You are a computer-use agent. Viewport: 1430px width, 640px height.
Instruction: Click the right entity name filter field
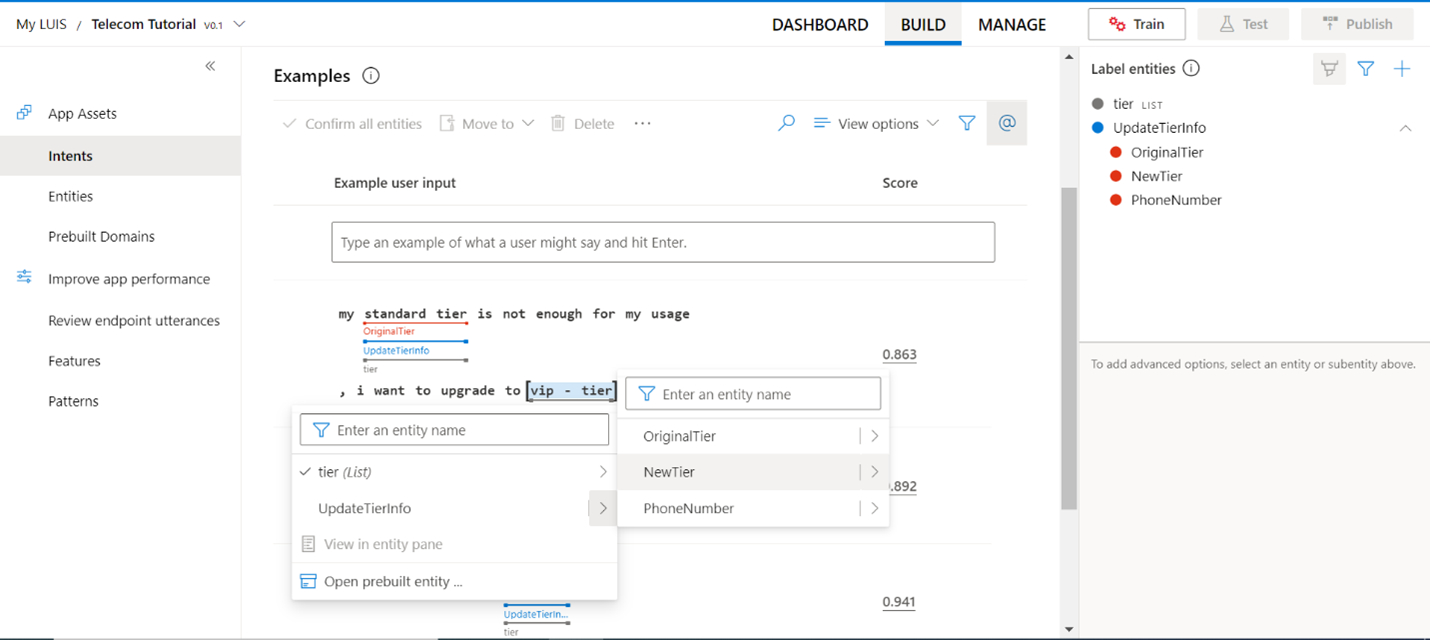(x=753, y=394)
